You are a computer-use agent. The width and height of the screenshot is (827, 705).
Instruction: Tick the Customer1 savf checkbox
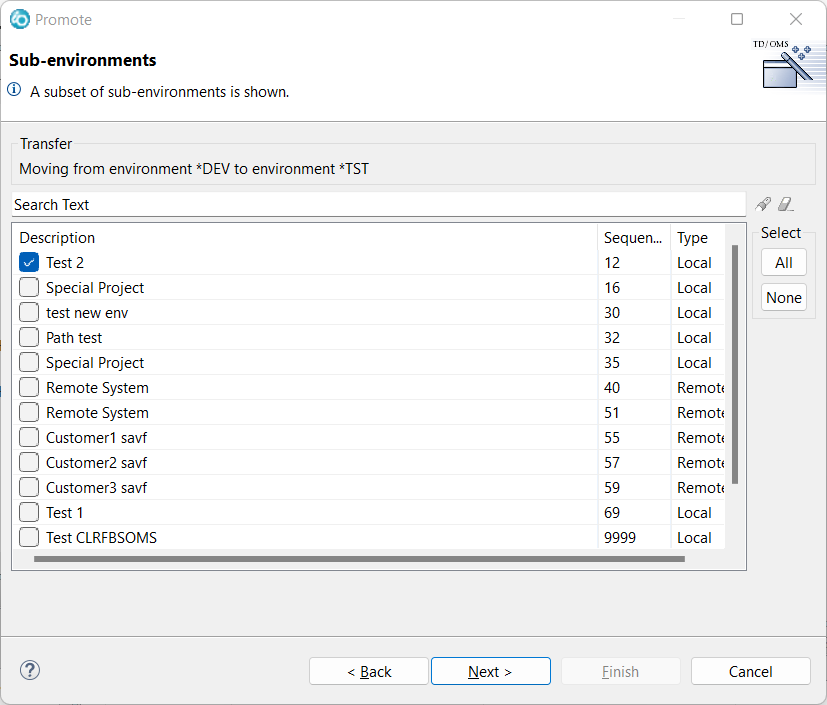pyautogui.click(x=29, y=438)
